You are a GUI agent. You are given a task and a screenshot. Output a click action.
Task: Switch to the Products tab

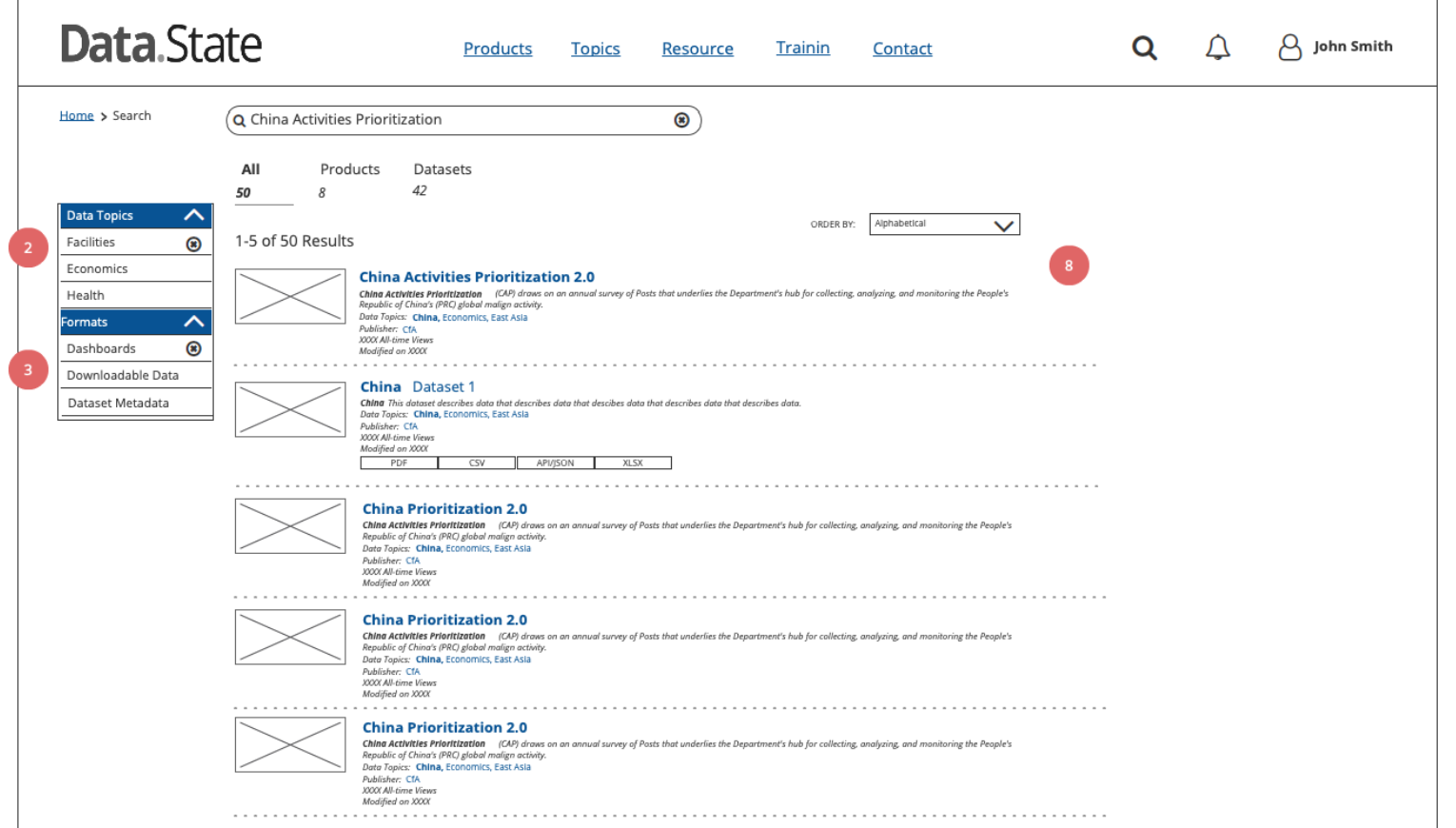[349, 169]
